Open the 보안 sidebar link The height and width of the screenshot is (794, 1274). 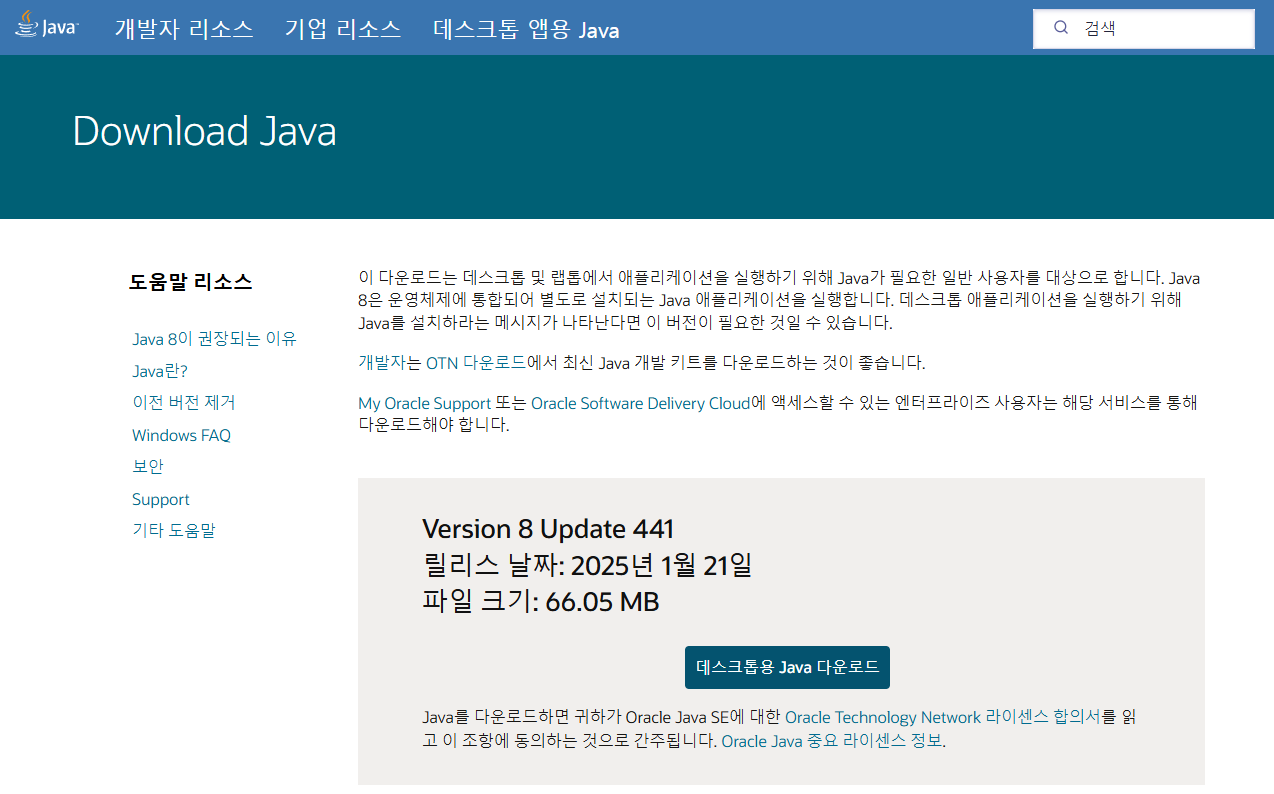(147, 467)
